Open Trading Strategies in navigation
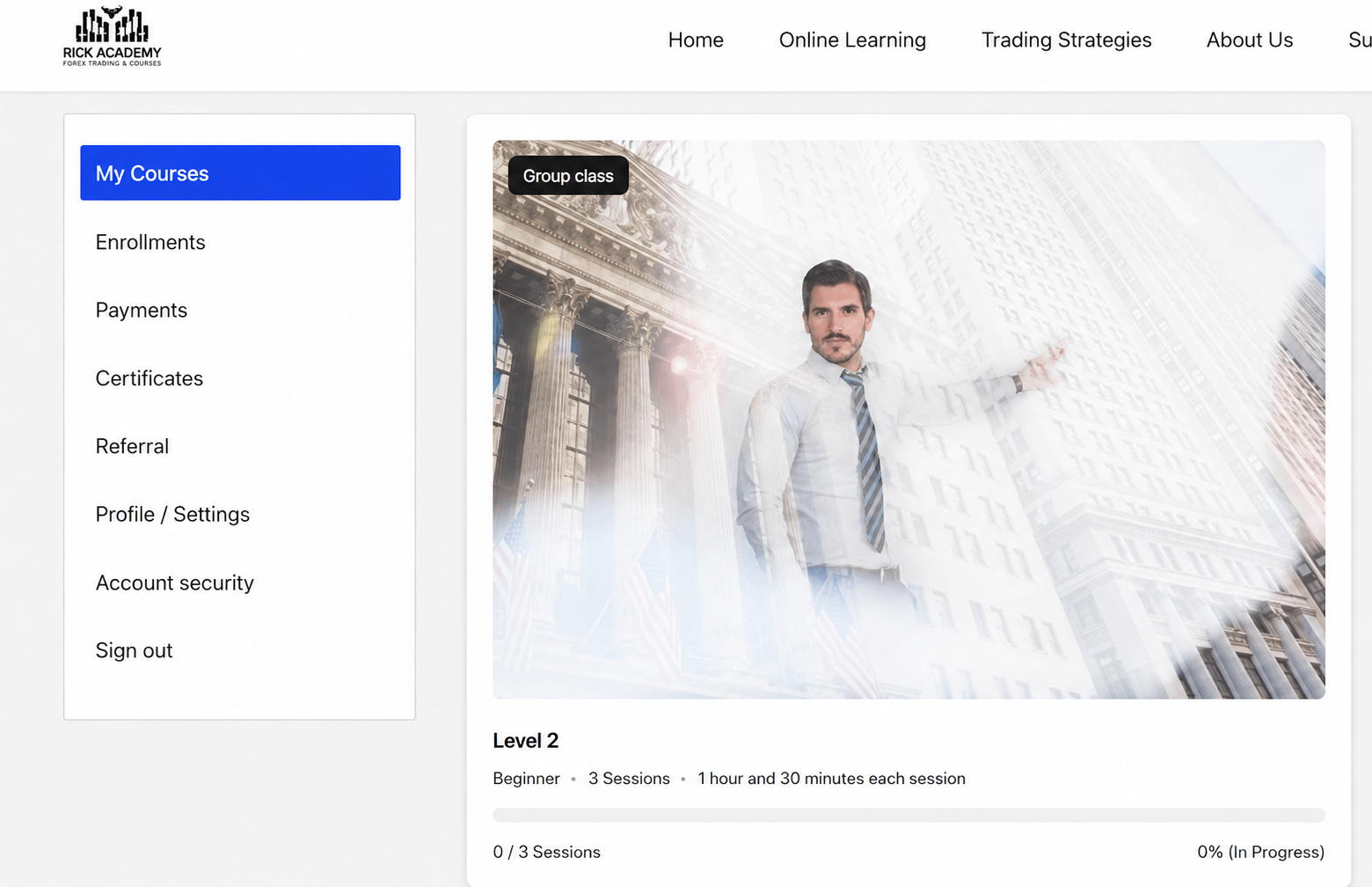The width and height of the screenshot is (1372, 887). click(x=1066, y=40)
